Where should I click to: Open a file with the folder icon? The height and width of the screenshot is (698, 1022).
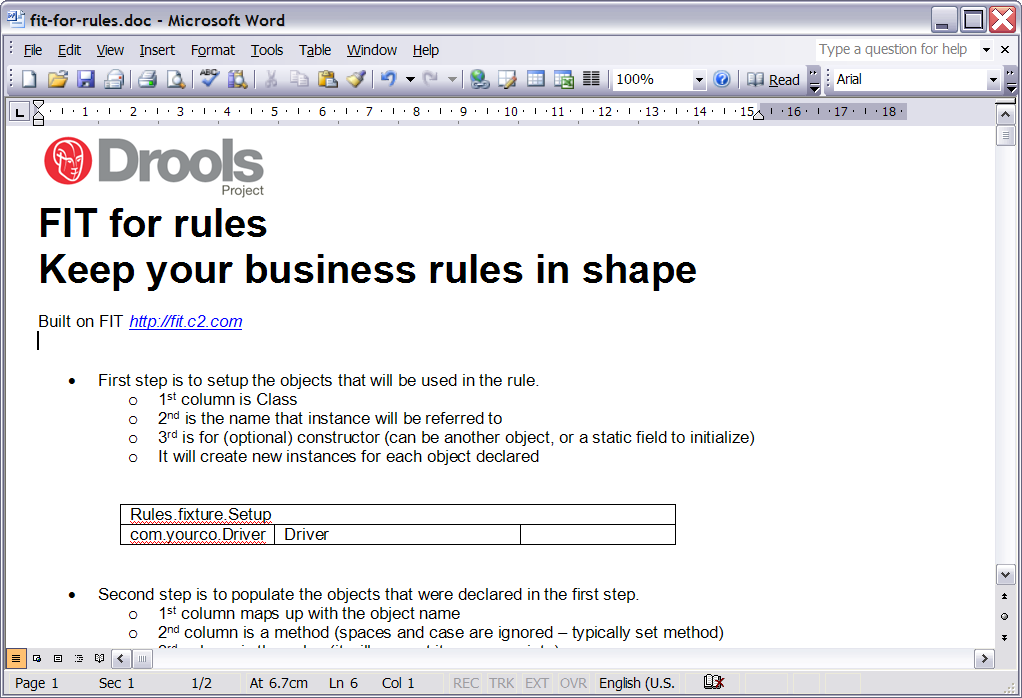(x=57, y=80)
